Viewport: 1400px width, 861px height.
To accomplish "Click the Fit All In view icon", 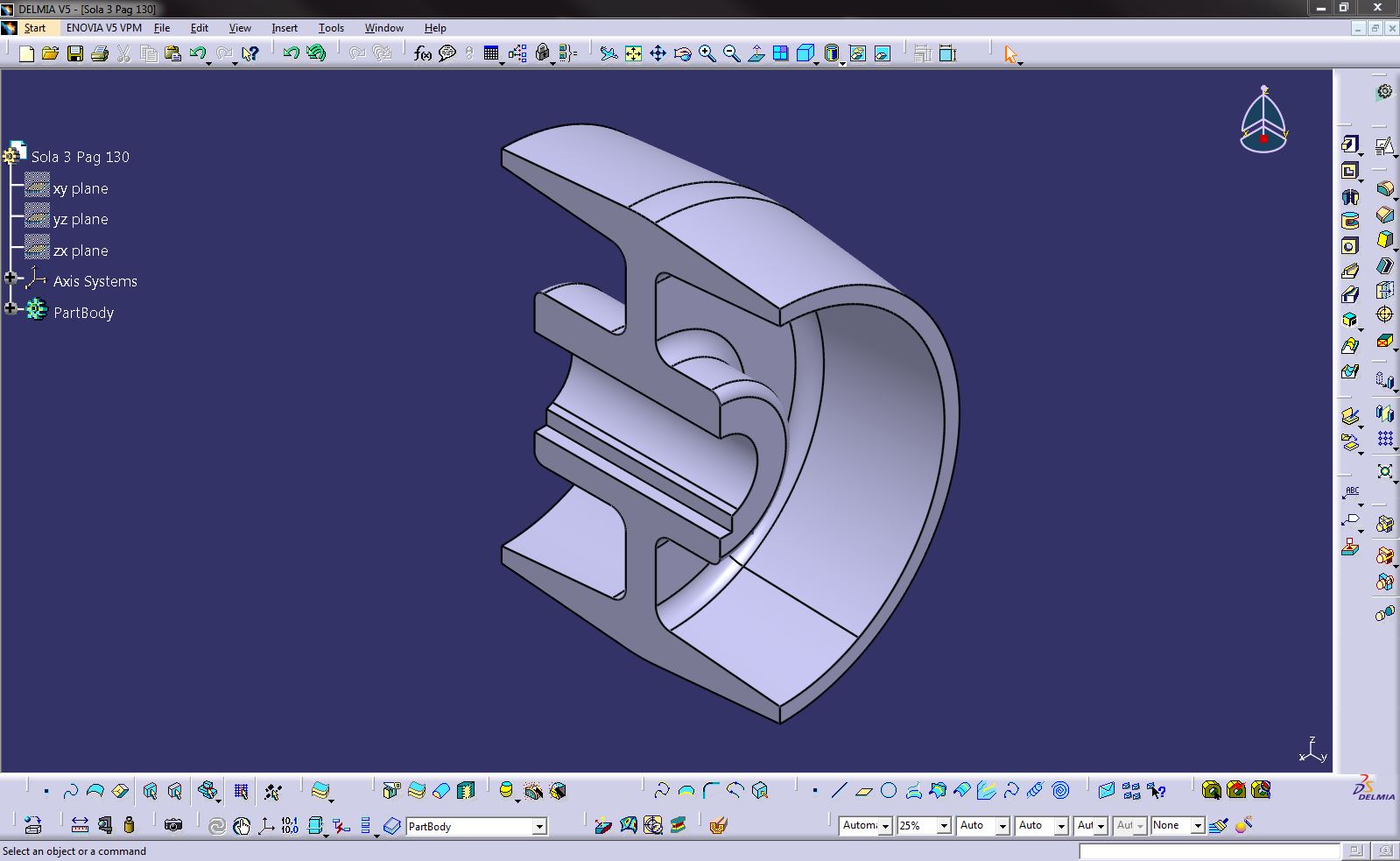I will pyautogui.click(x=633, y=53).
